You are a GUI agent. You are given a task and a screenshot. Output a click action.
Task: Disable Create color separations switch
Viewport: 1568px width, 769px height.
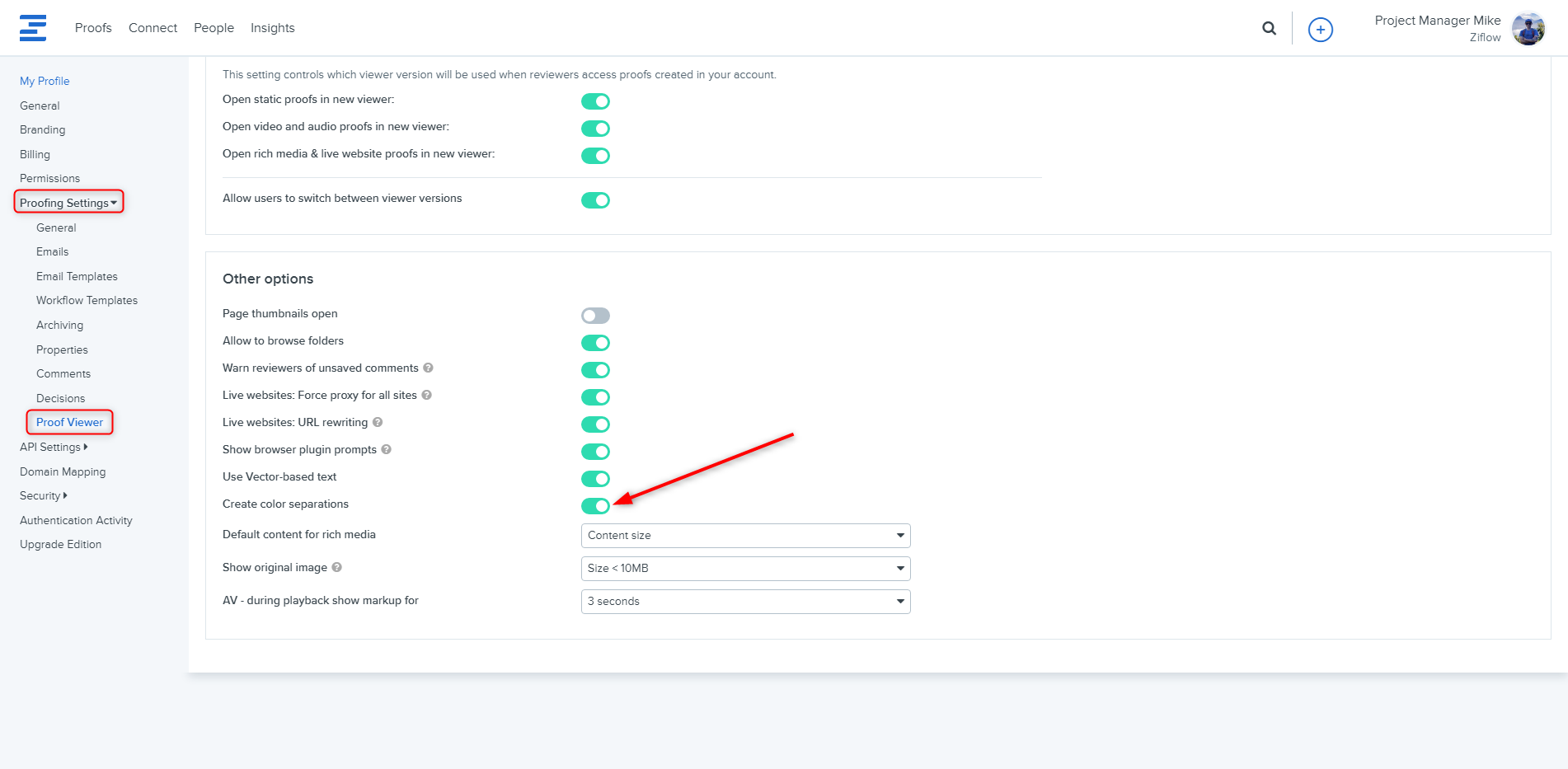pos(595,506)
